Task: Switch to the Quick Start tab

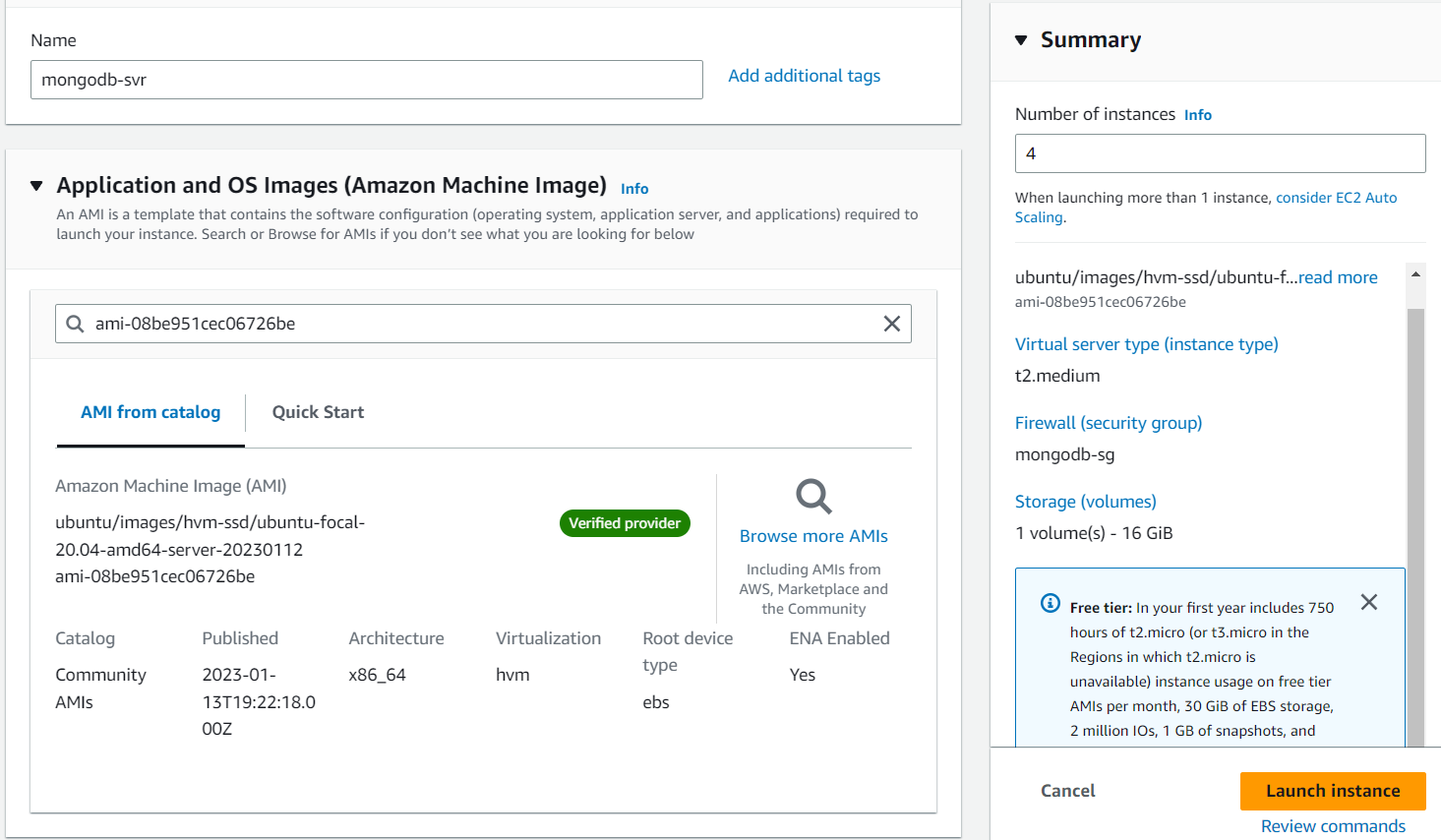Action: coord(318,412)
